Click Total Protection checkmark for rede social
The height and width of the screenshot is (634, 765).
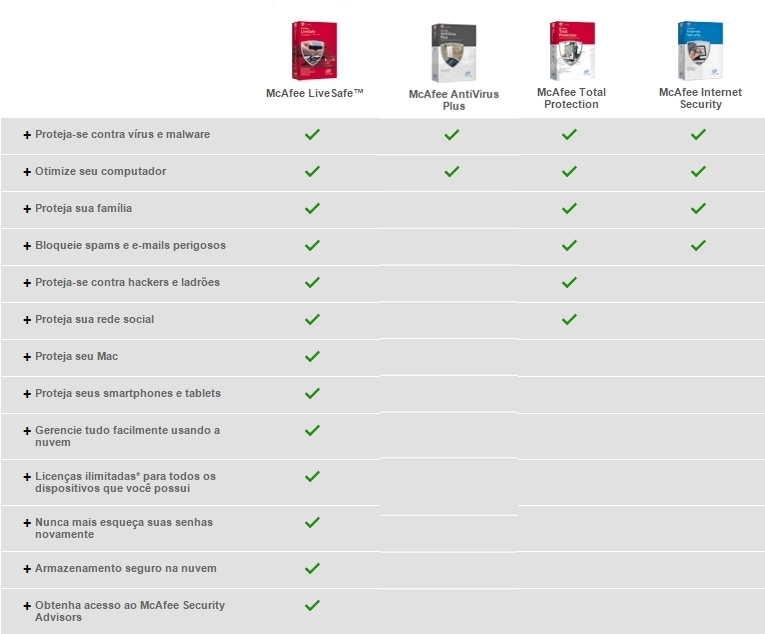coord(569,319)
